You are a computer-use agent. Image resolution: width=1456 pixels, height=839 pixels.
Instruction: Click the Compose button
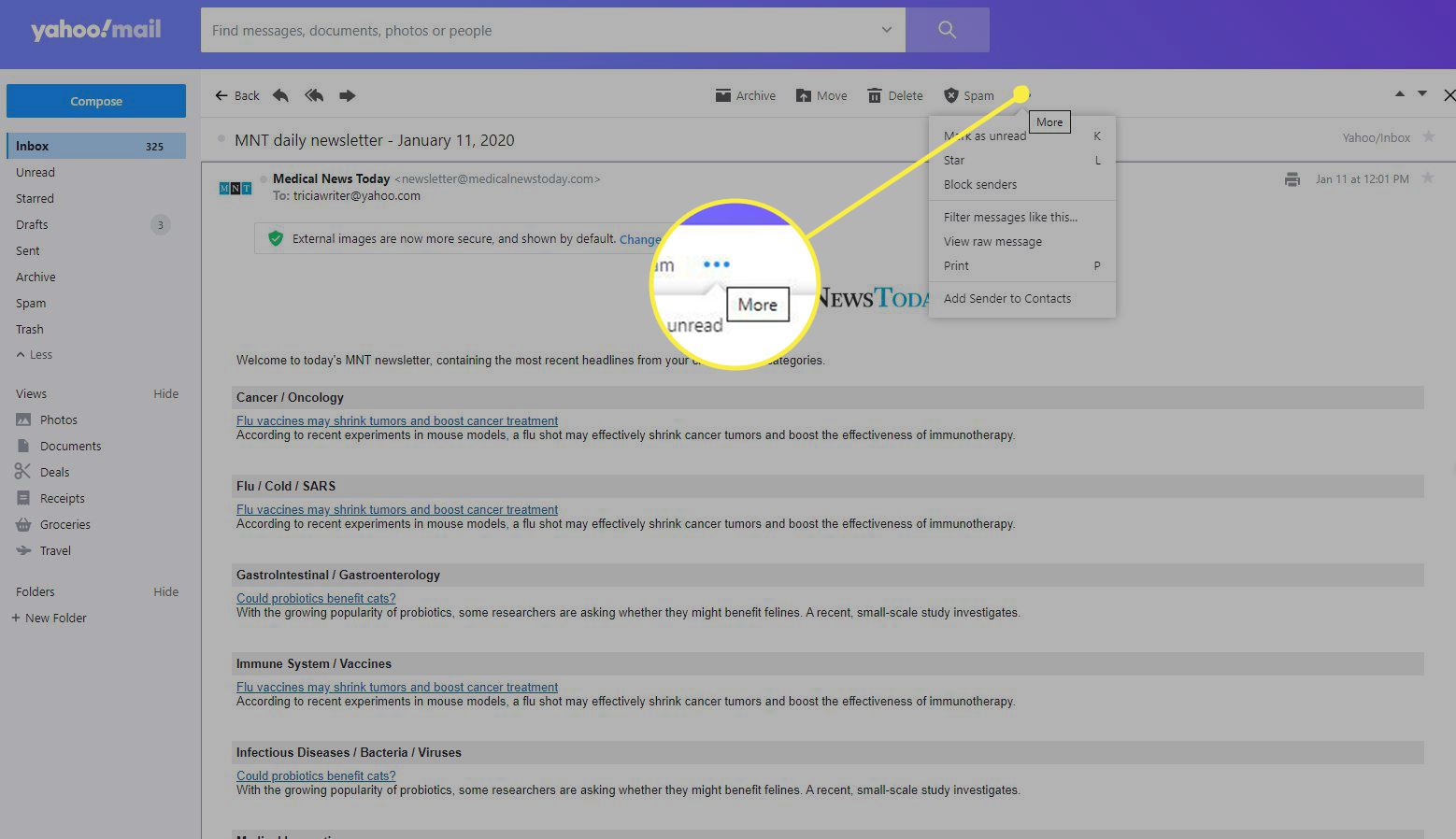point(96,101)
